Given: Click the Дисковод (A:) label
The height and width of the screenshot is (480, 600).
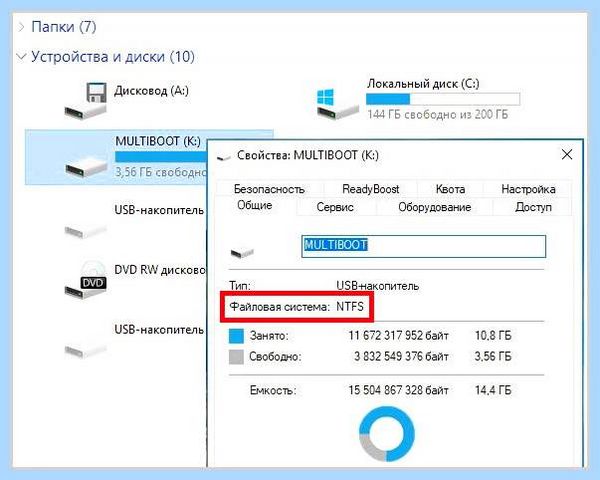Looking at the screenshot, I should pyautogui.click(x=152, y=91).
